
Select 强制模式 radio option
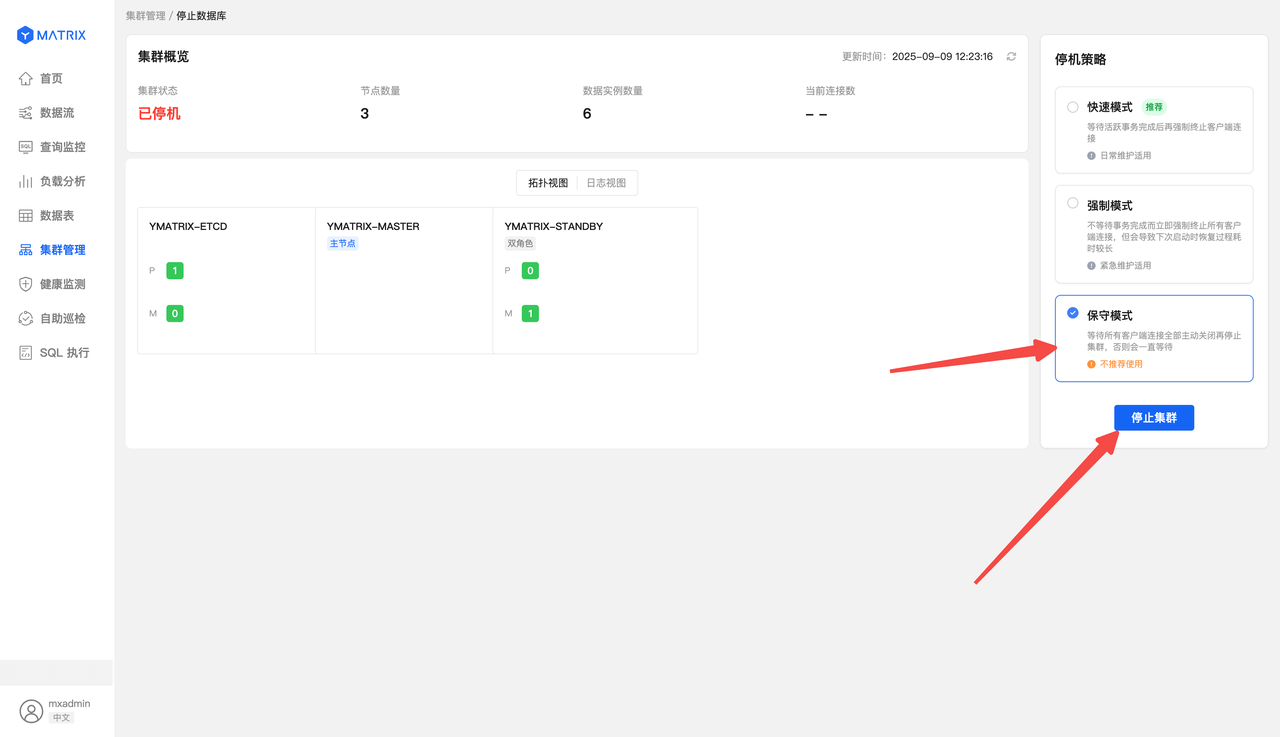pyautogui.click(x=1073, y=203)
